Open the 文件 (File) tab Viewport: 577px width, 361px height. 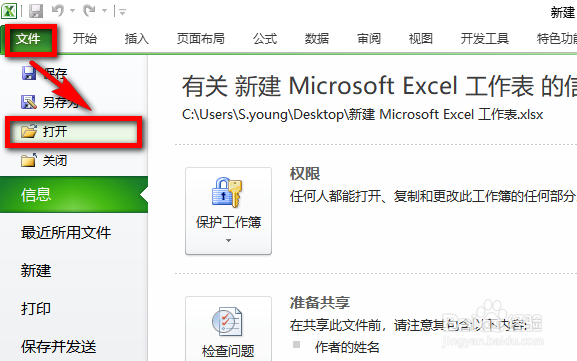28,39
